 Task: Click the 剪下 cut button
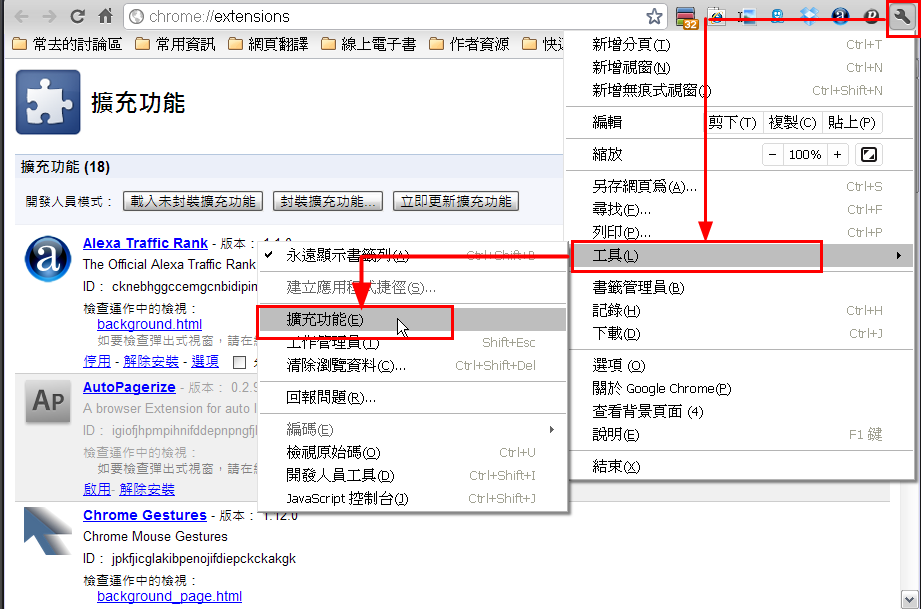(732, 122)
